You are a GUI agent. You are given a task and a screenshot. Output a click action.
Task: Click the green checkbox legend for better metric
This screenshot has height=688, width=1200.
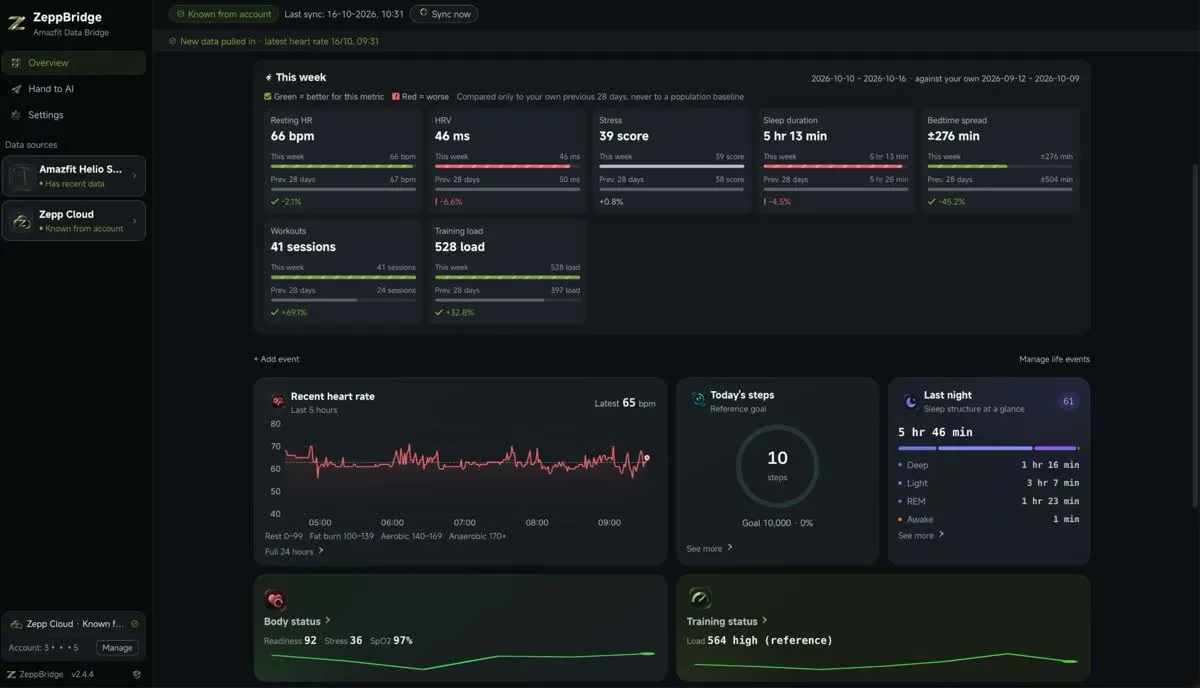267,97
